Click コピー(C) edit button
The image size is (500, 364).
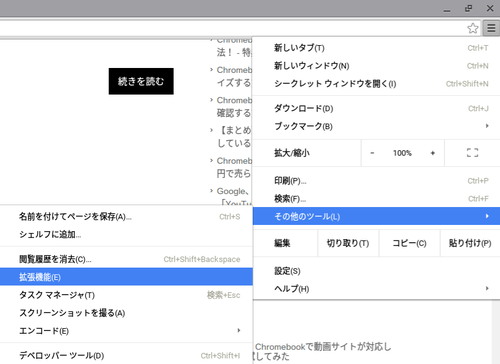pyautogui.click(x=409, y=243)
